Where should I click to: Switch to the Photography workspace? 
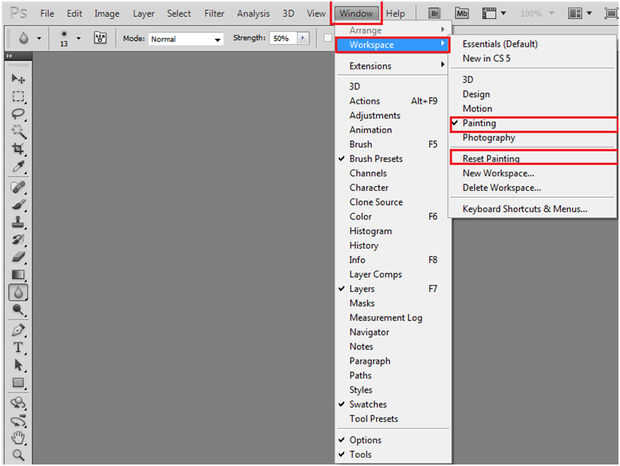click(532, 138)
